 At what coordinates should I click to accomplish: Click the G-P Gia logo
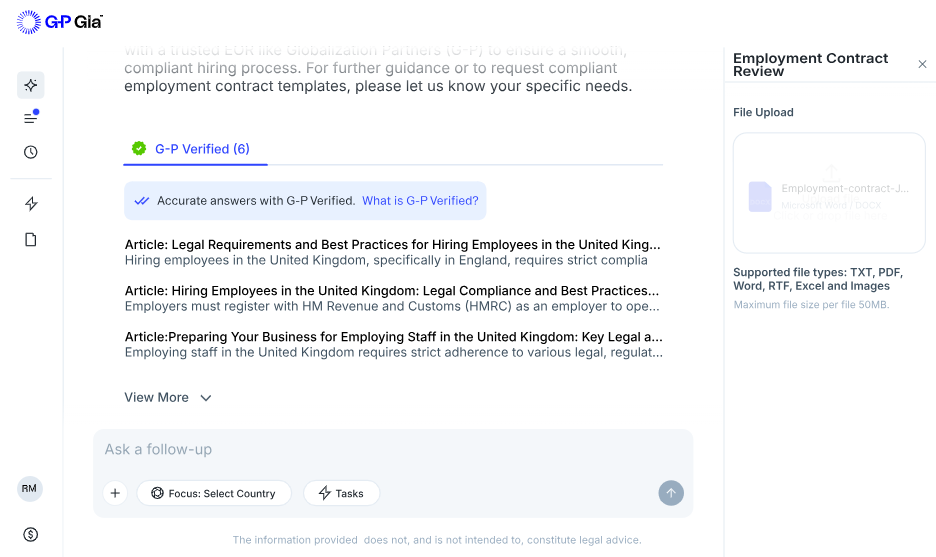pos(59,21)
